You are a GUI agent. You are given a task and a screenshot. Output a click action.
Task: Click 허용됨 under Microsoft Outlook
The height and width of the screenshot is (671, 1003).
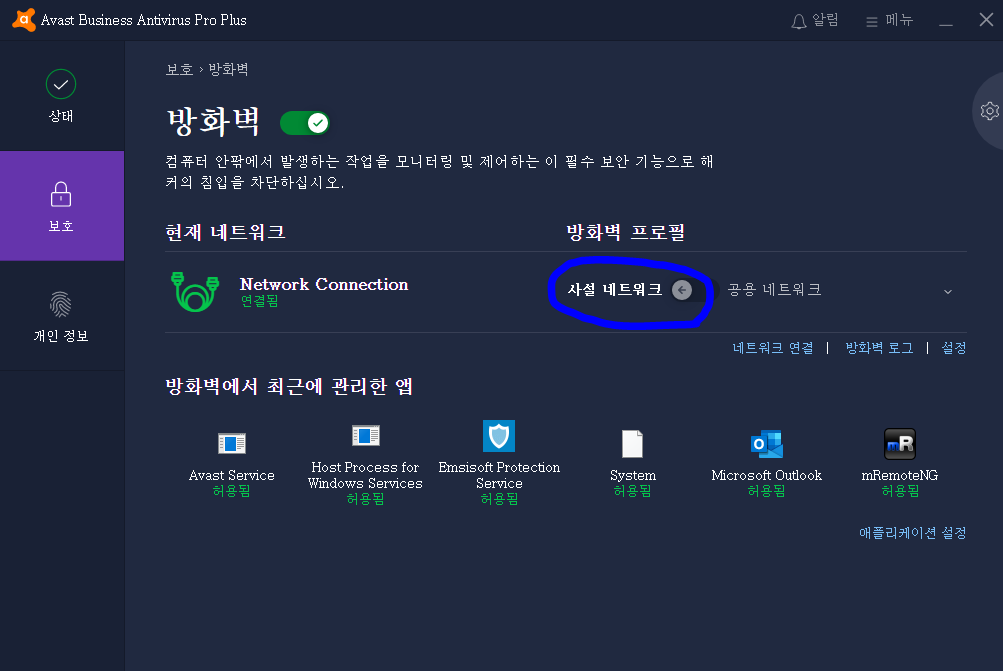tap(766, 491)
